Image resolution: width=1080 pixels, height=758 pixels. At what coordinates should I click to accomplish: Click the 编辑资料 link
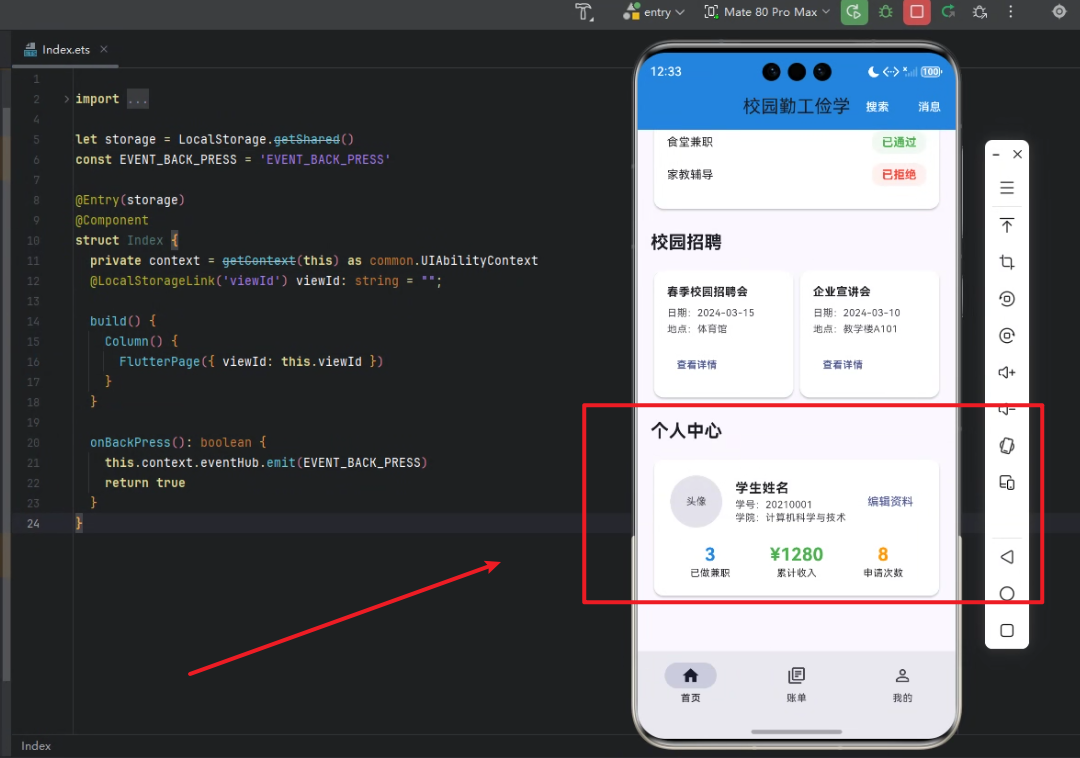coord(890,501)
